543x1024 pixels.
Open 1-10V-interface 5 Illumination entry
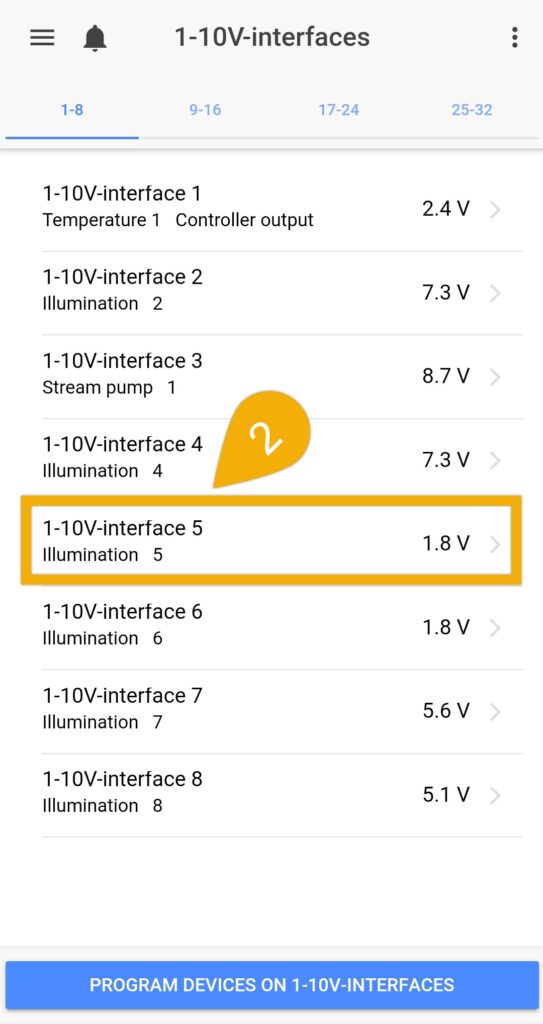coord(271,541)
